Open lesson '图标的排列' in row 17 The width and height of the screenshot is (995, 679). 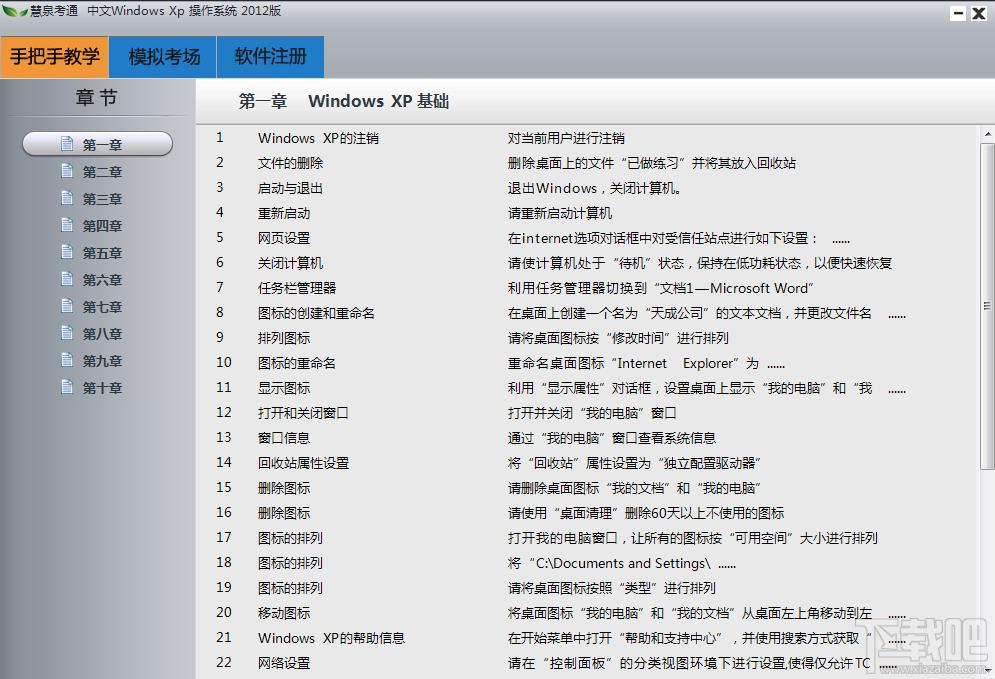point(291,538)
